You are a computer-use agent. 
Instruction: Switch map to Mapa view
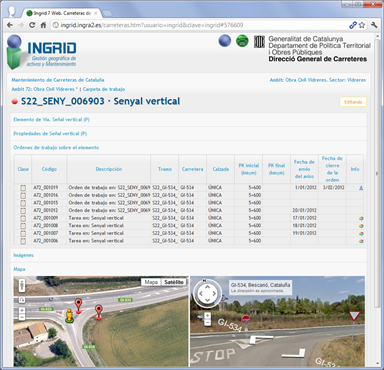click(x=151, y=282)
